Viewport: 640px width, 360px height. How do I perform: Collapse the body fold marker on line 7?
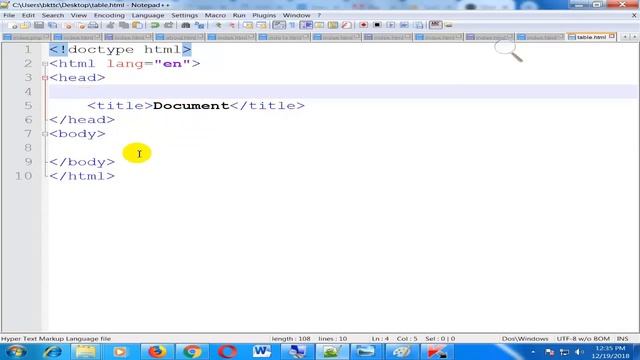click(45, 134)
